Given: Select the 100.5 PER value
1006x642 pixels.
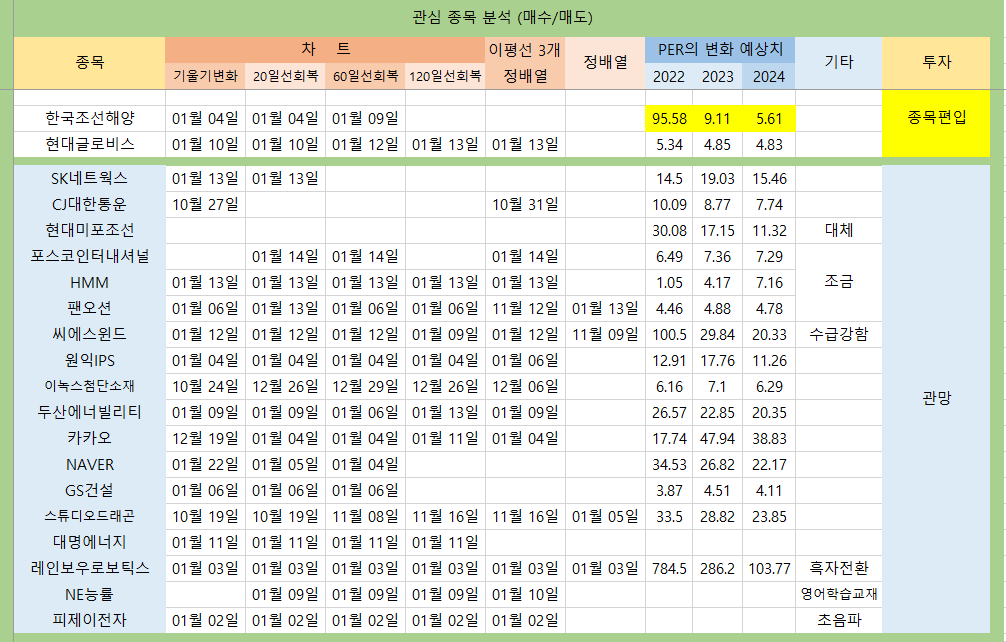Looking at the screenshot, I should point(669,334).
